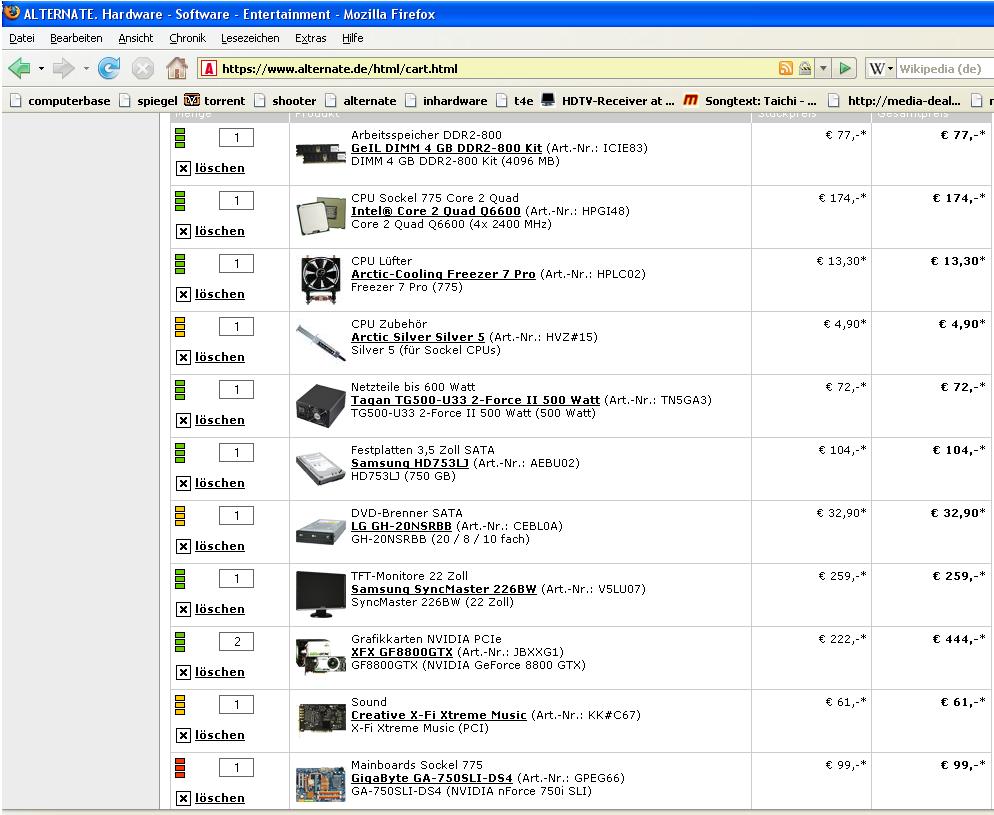Screen dimensions: 994x815
Task: Open the HDTV-Receiver bookmark
Action: [x=609, y=101]
